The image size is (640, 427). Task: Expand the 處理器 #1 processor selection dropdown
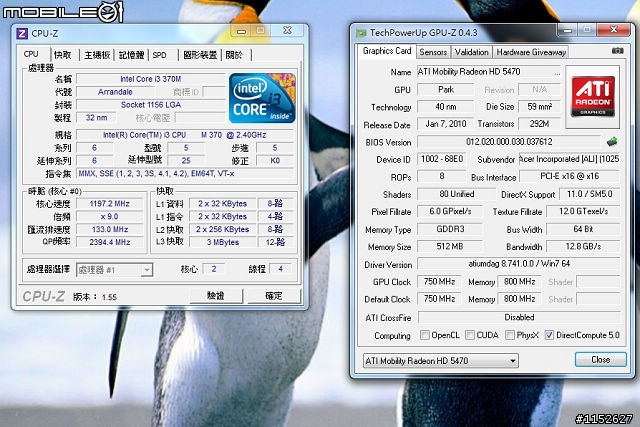coord(114,270)
